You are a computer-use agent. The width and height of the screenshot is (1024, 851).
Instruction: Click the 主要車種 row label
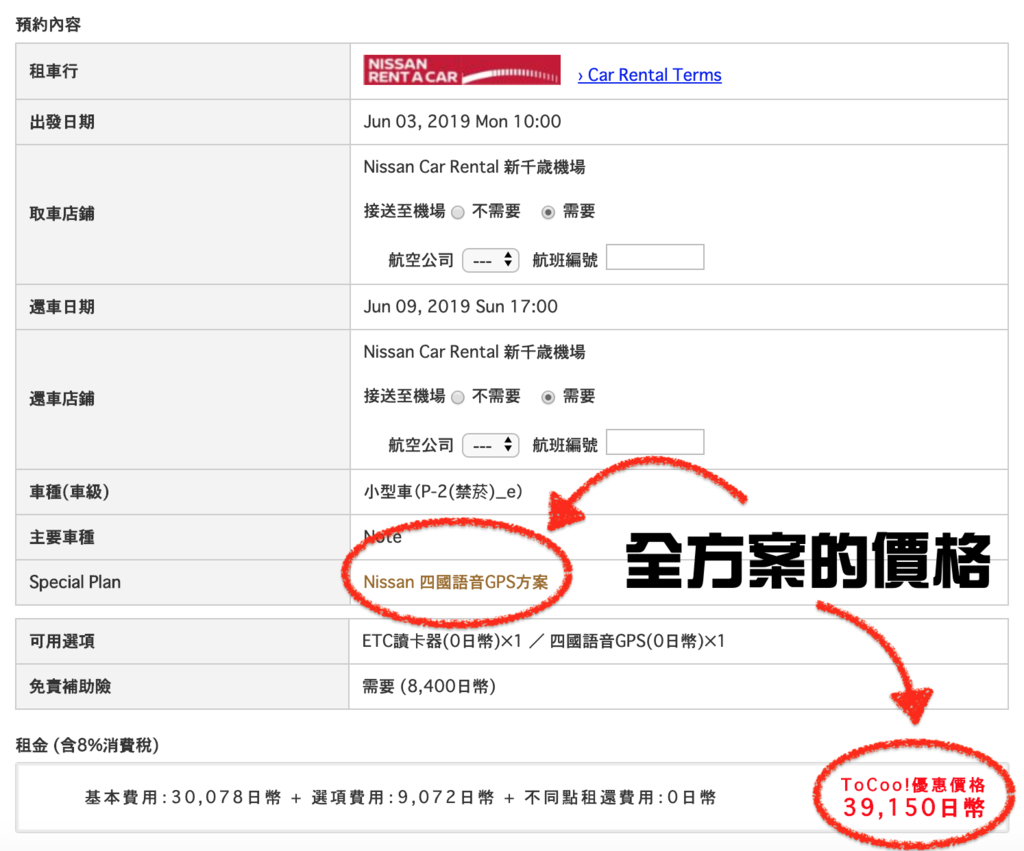pyautogui.click(x=62, y=538)
